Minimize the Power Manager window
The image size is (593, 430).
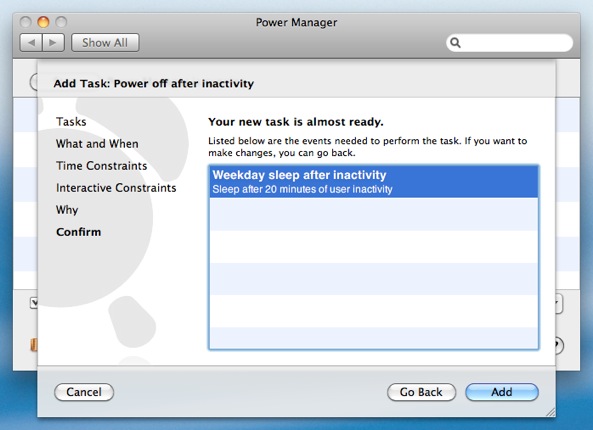43,22
